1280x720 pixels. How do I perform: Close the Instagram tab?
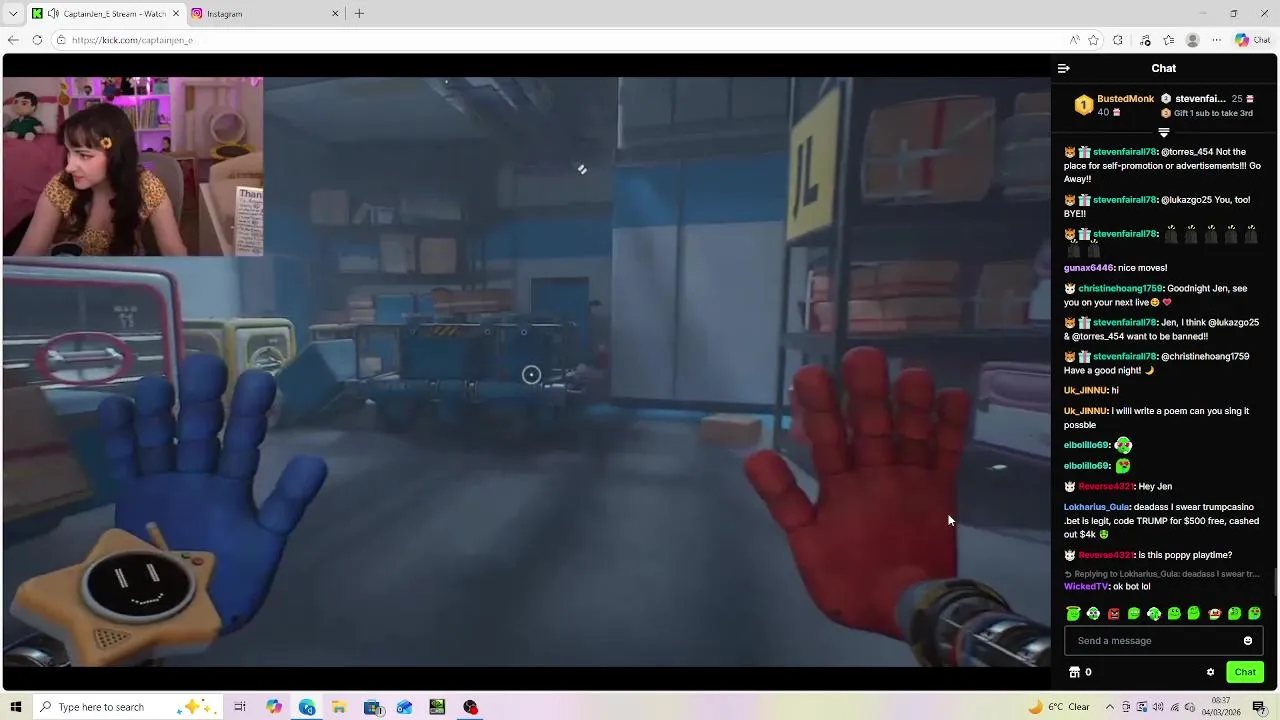pos(335,14)
